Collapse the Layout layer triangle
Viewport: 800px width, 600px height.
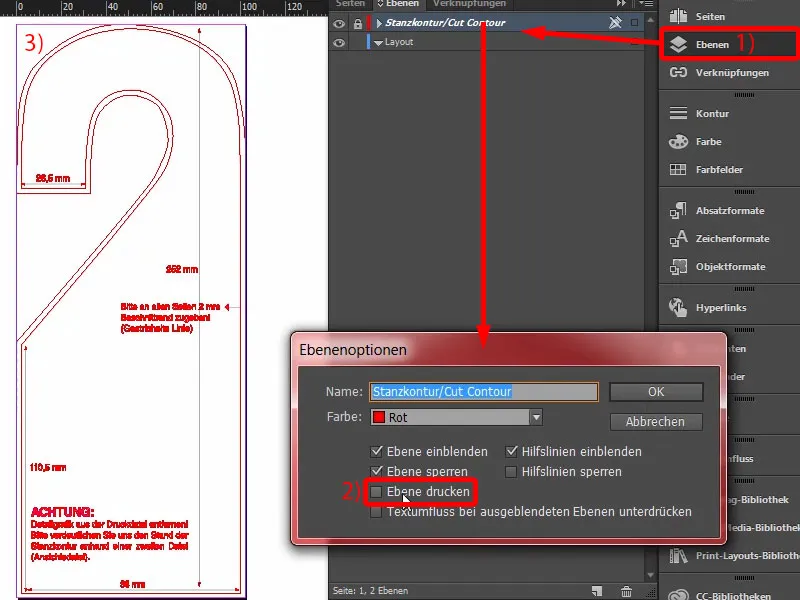(x=378, y=43)
